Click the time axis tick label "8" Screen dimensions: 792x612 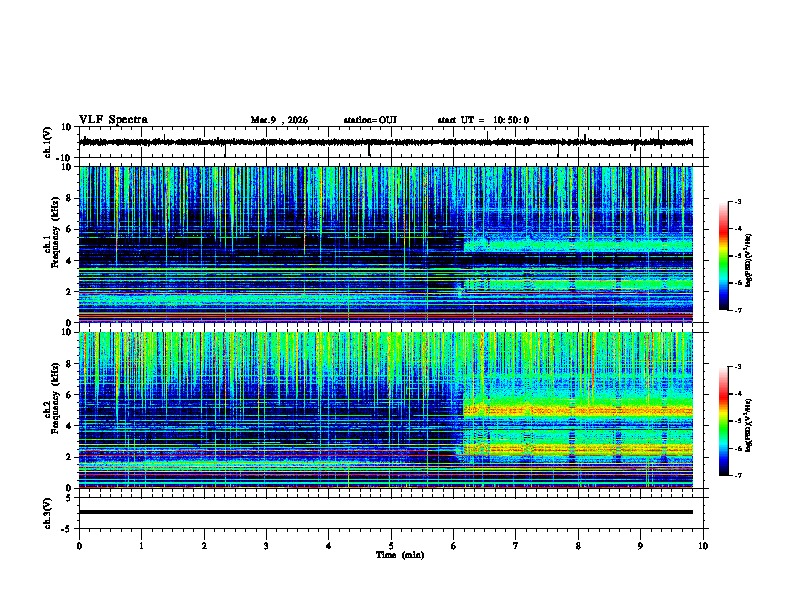point(578,546)
